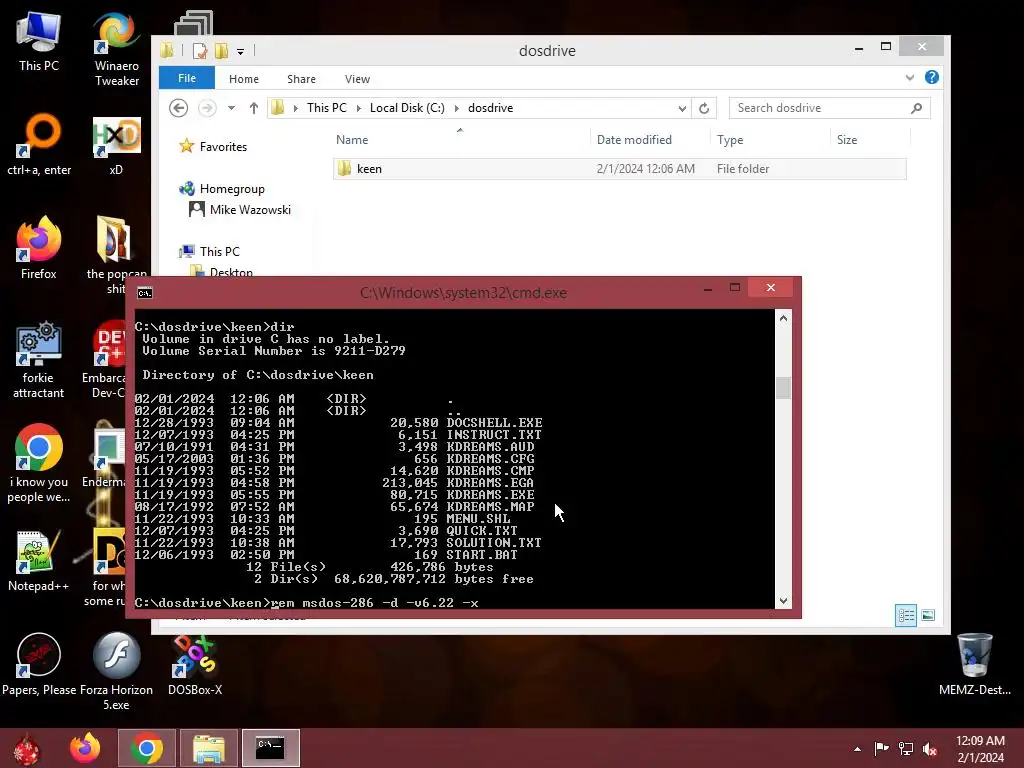Launch DOSBox-X desktop shortcut

click(x=195, y=664)
